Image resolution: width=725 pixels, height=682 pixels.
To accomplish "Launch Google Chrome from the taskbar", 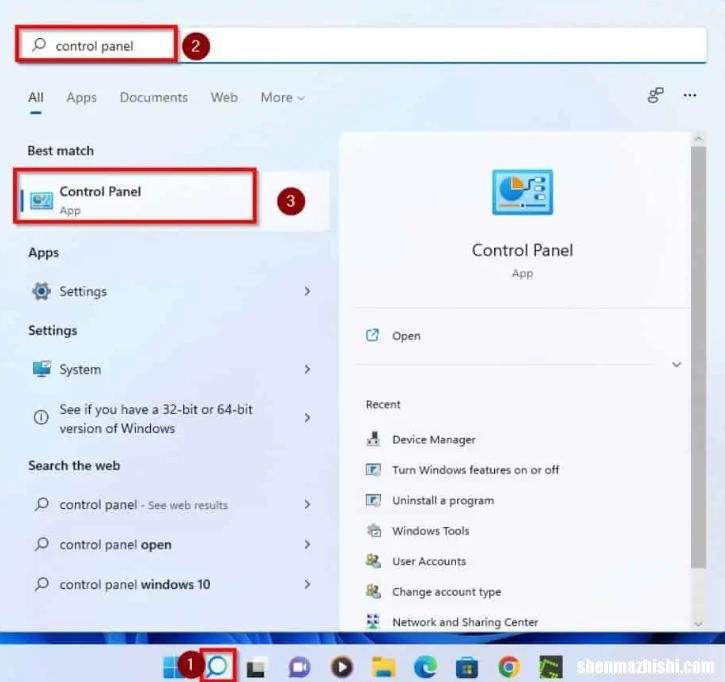I will (509, 667).
